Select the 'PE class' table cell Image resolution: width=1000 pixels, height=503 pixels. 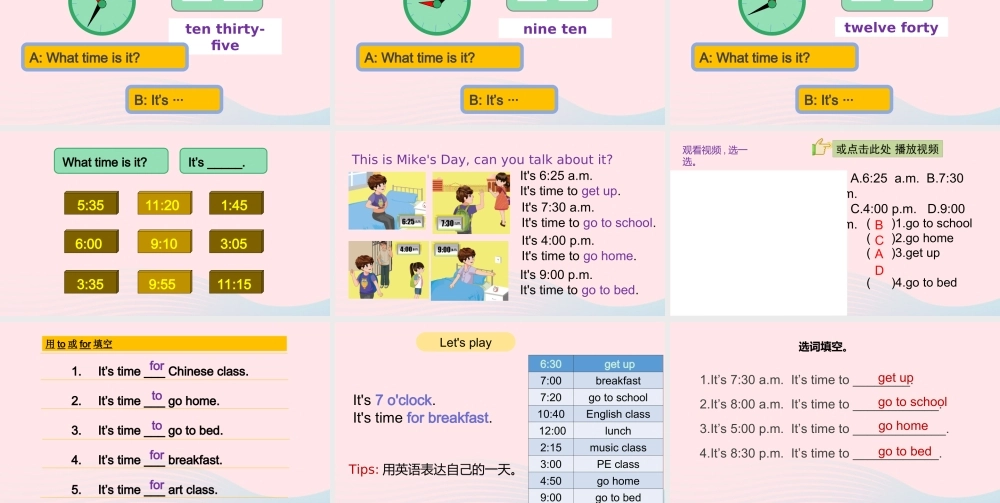pos(618,464)
